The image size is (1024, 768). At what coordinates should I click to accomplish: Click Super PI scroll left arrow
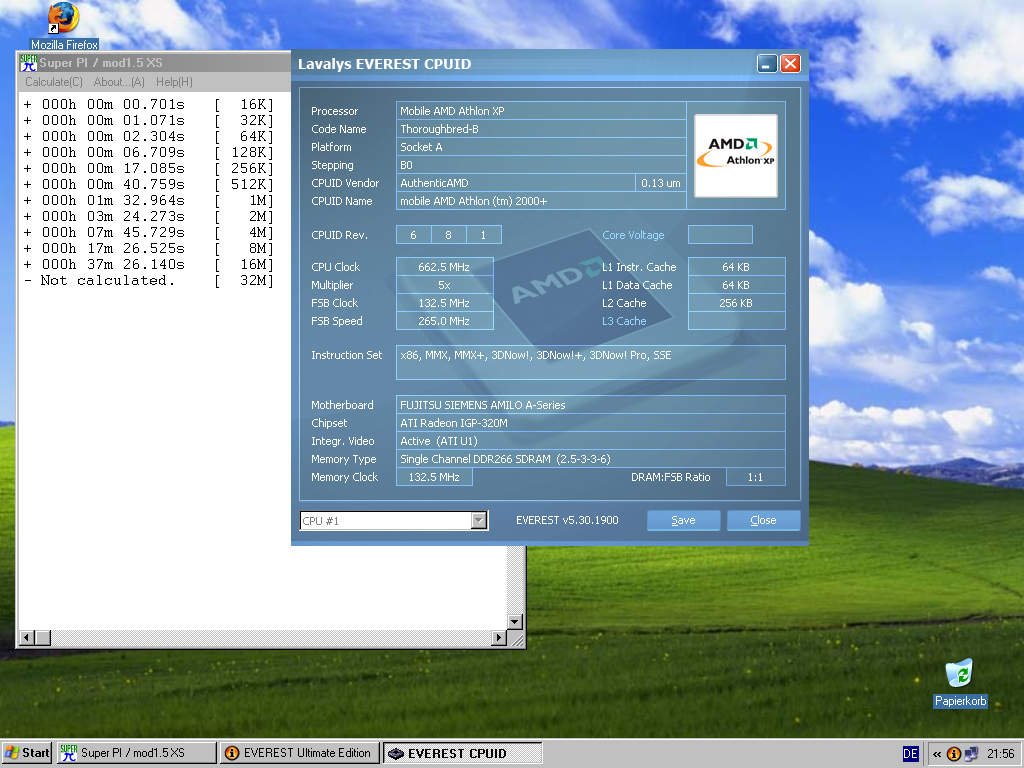27,637
